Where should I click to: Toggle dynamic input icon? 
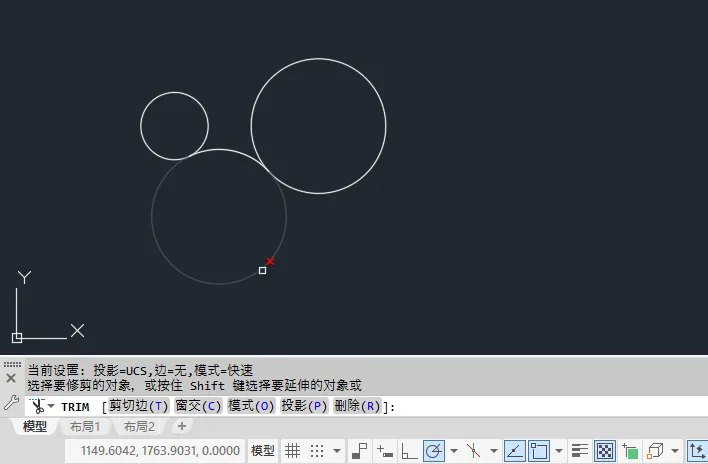[x=384, y=450]
